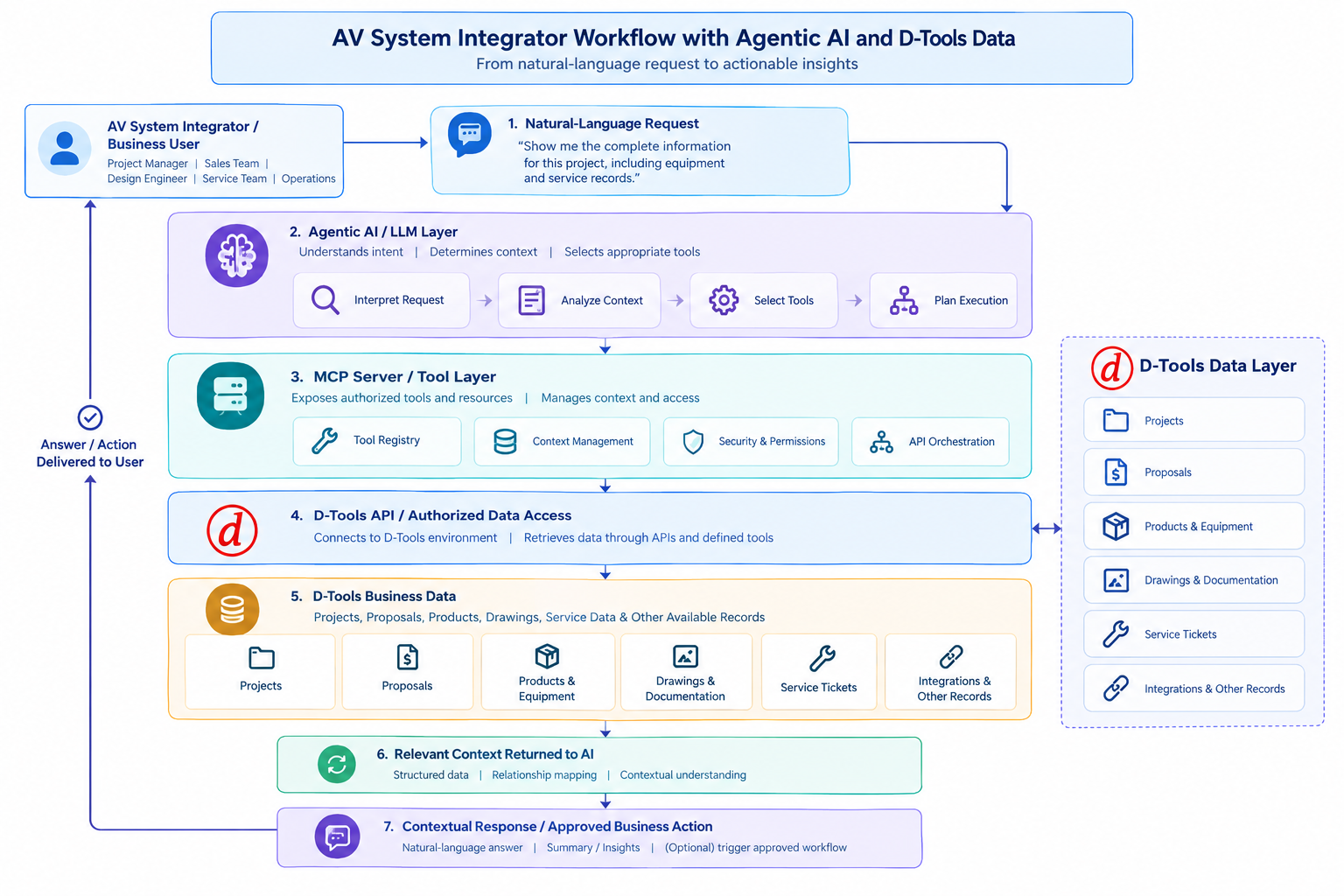Select Drawings & Documentation card in D-Tools Data Layer
The image size is (1344, 896).
pos(1193,580)
